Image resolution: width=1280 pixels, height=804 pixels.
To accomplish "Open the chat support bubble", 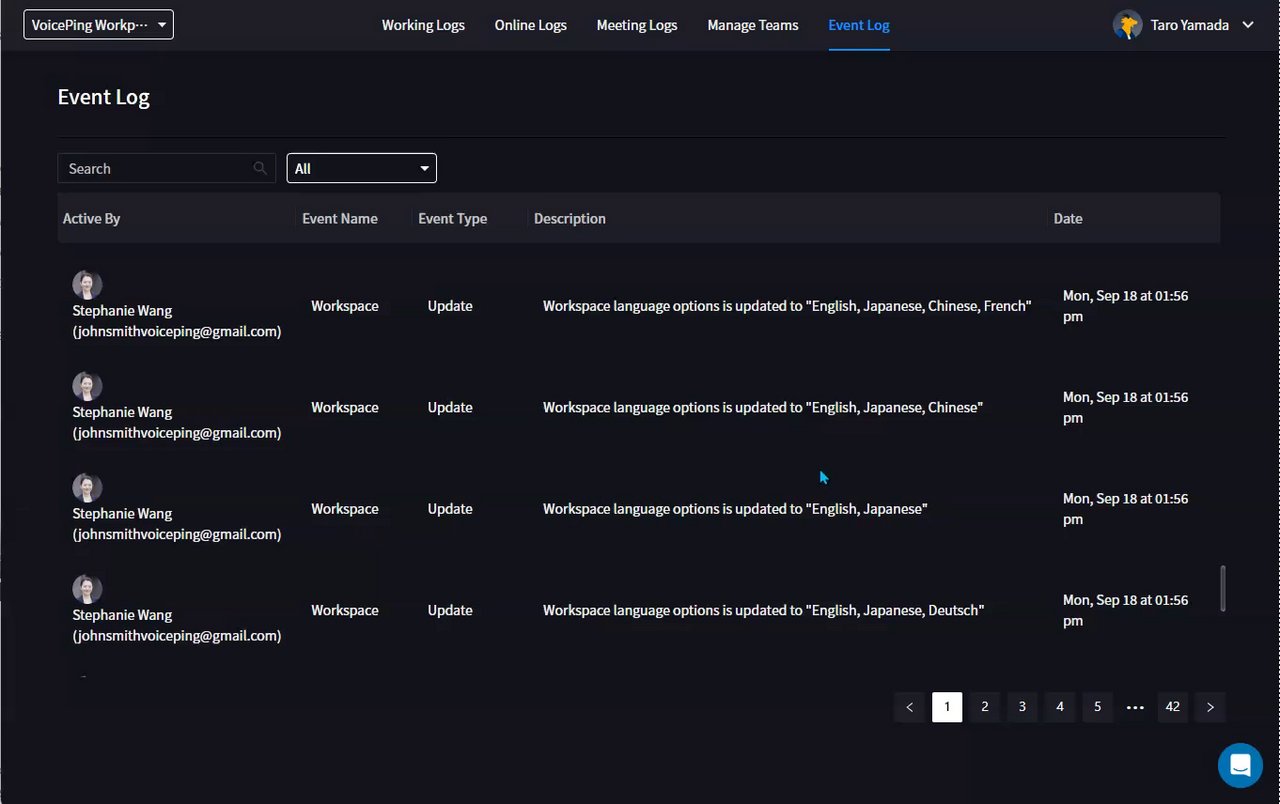I will [x=1240, y=766].
